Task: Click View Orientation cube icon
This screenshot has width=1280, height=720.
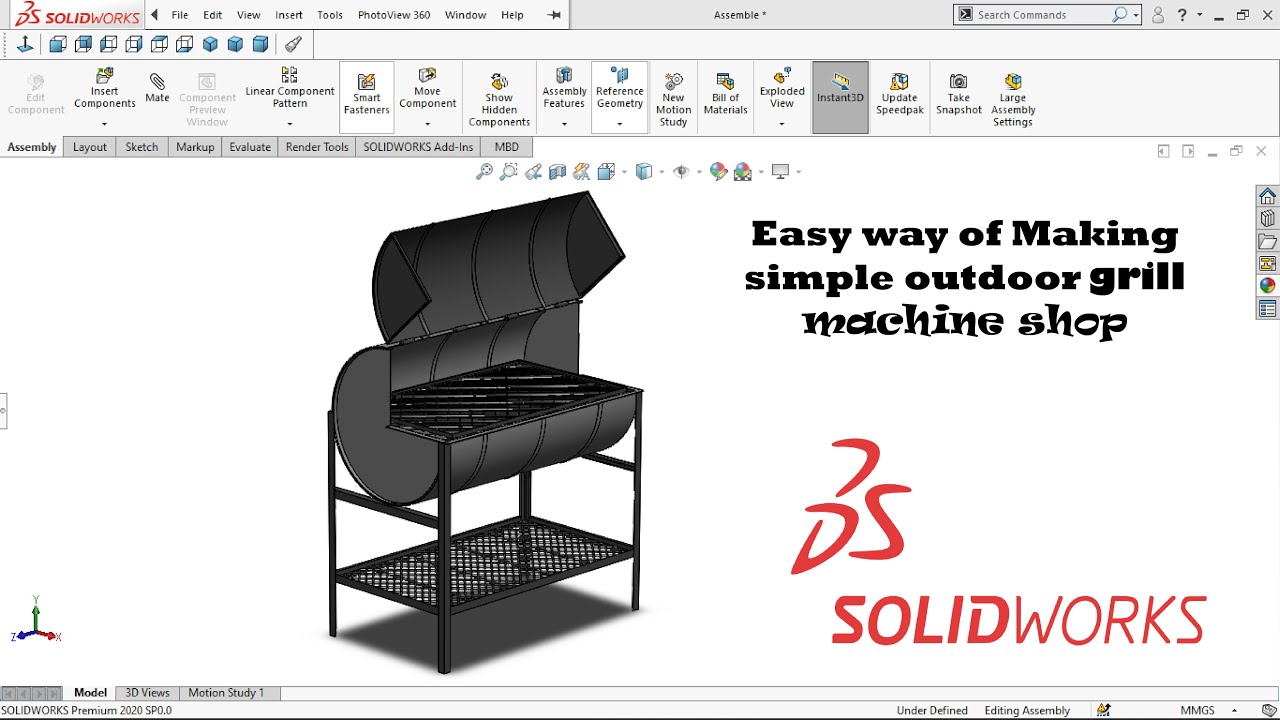Action: coord(605,172)
